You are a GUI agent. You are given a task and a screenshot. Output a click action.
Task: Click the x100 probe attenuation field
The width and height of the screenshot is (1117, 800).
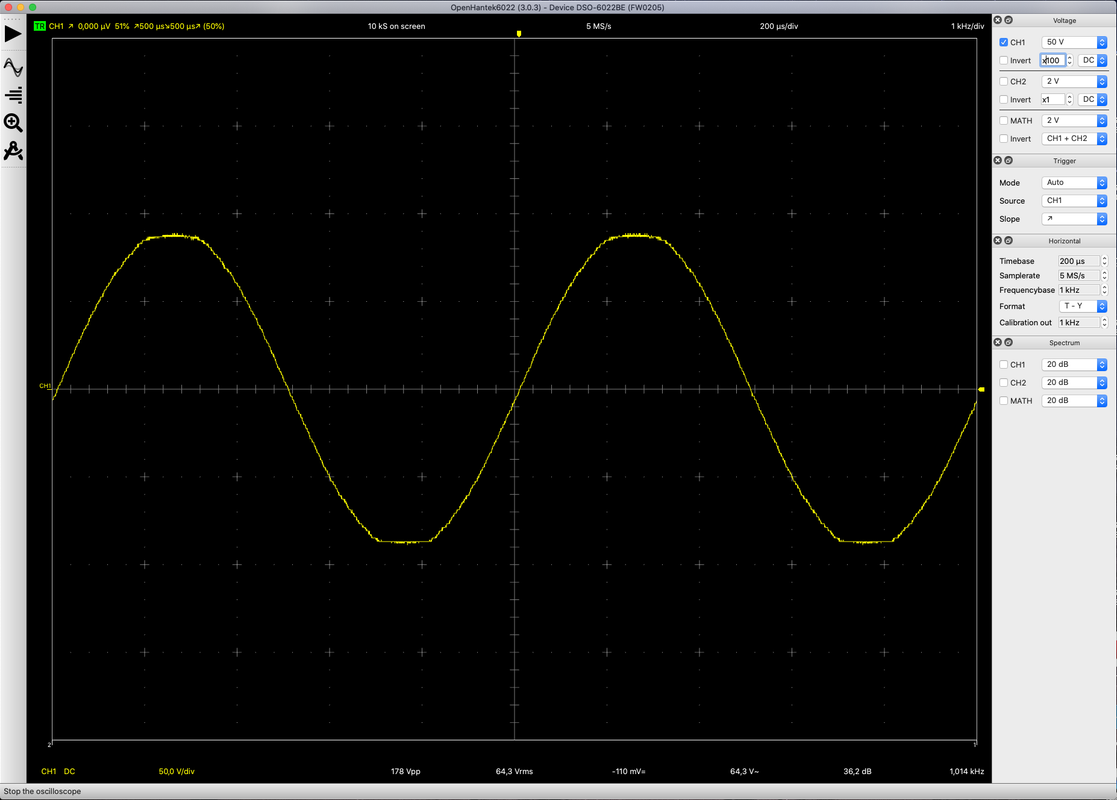point(1053,61)
